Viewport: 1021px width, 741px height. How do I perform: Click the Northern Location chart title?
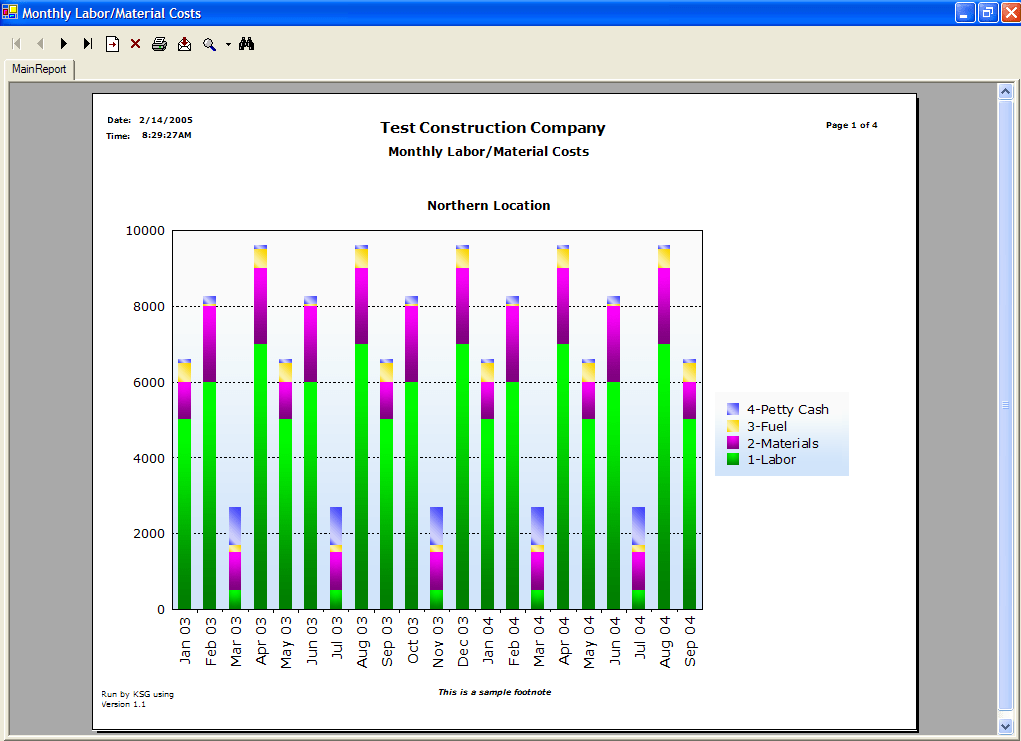click(488, 205)
